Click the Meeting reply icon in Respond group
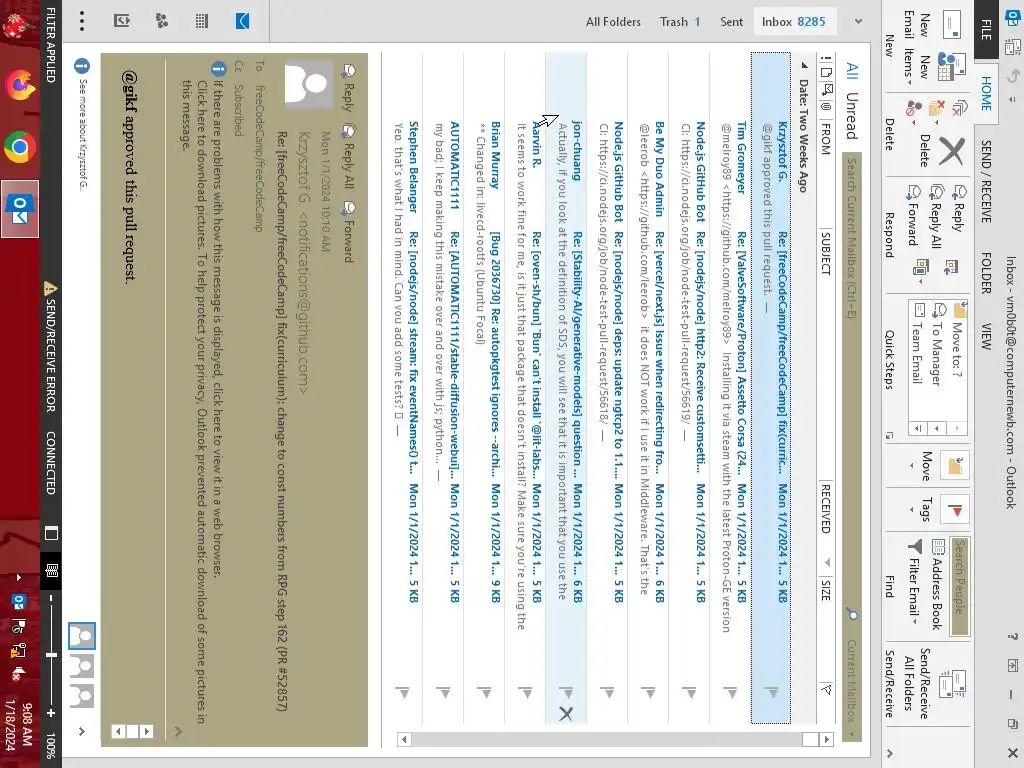This screenshot has width=1024, height=768. [x=951, y=266]
